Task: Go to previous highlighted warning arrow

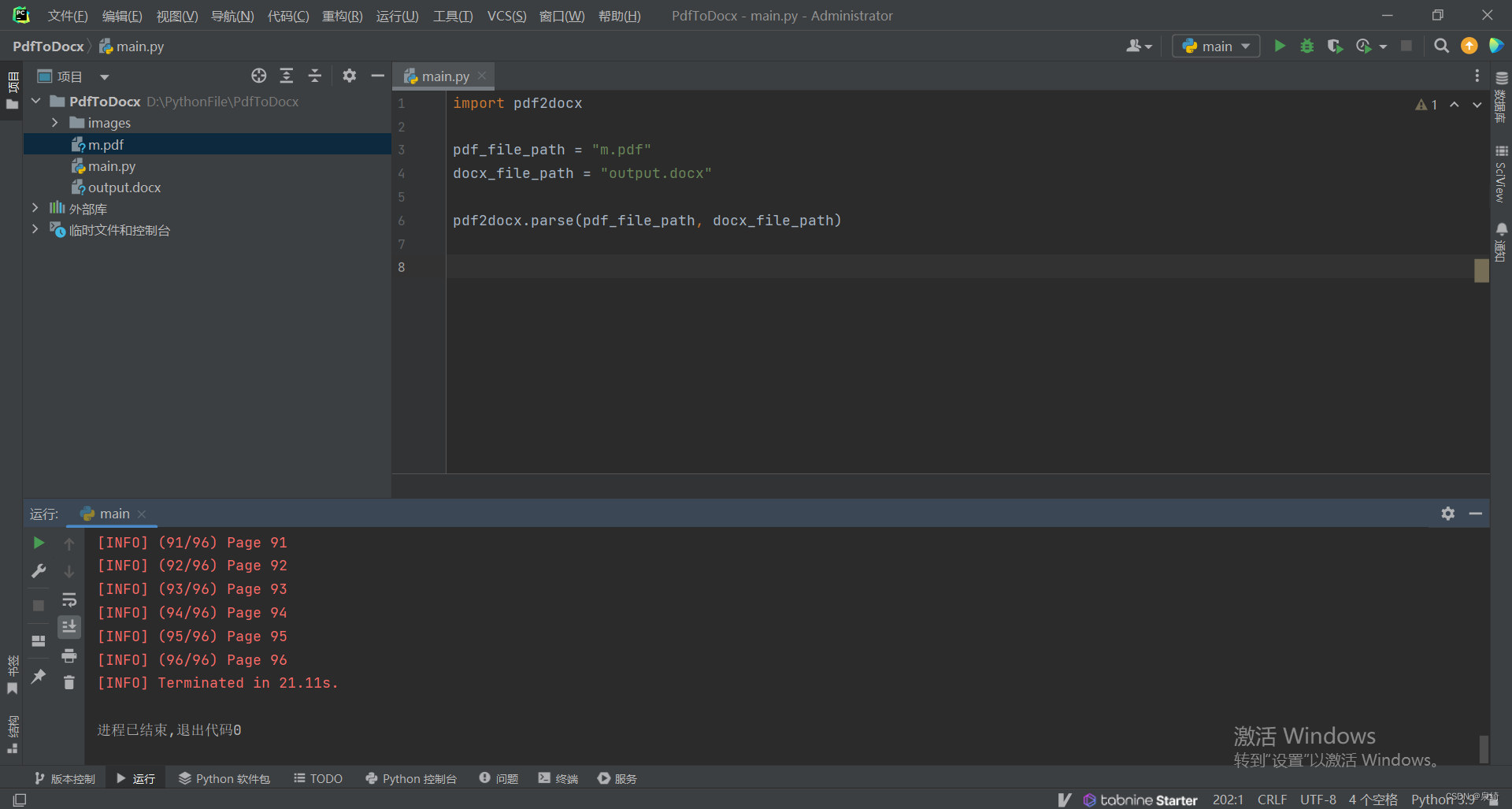Action: tap(1455, 104)
